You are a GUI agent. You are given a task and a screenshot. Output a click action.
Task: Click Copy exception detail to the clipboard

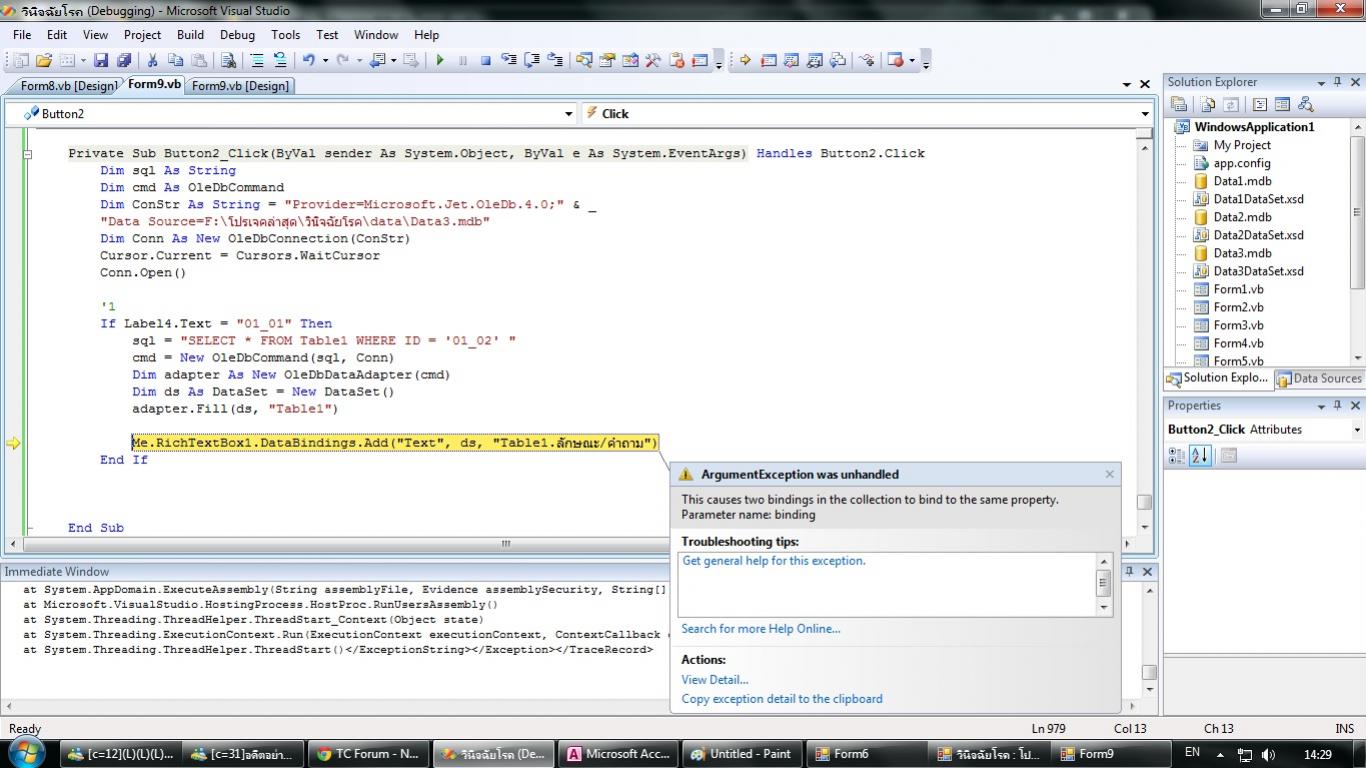(781, 699)
